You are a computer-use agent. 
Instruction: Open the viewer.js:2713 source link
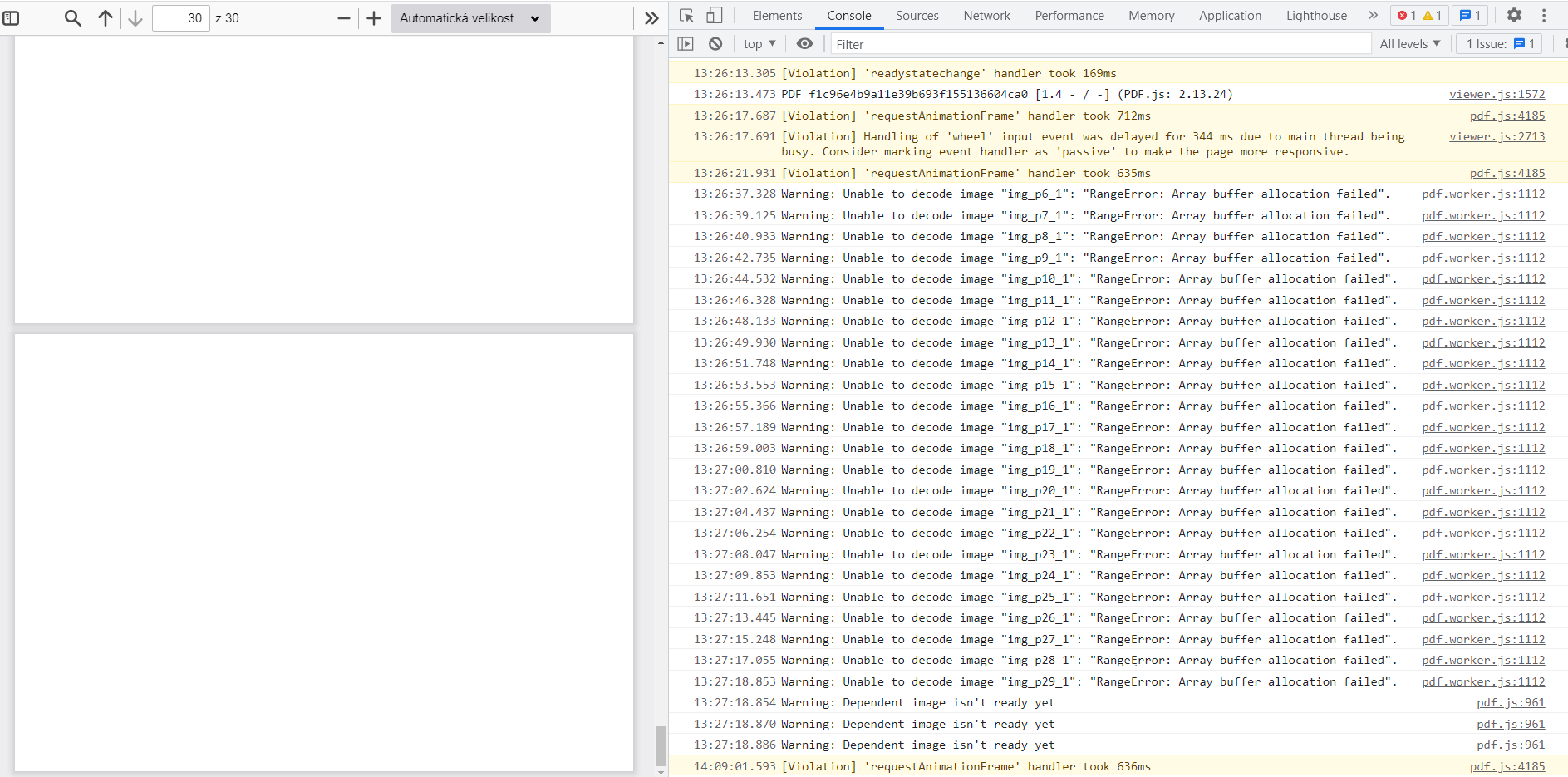tap(1497, 136)
